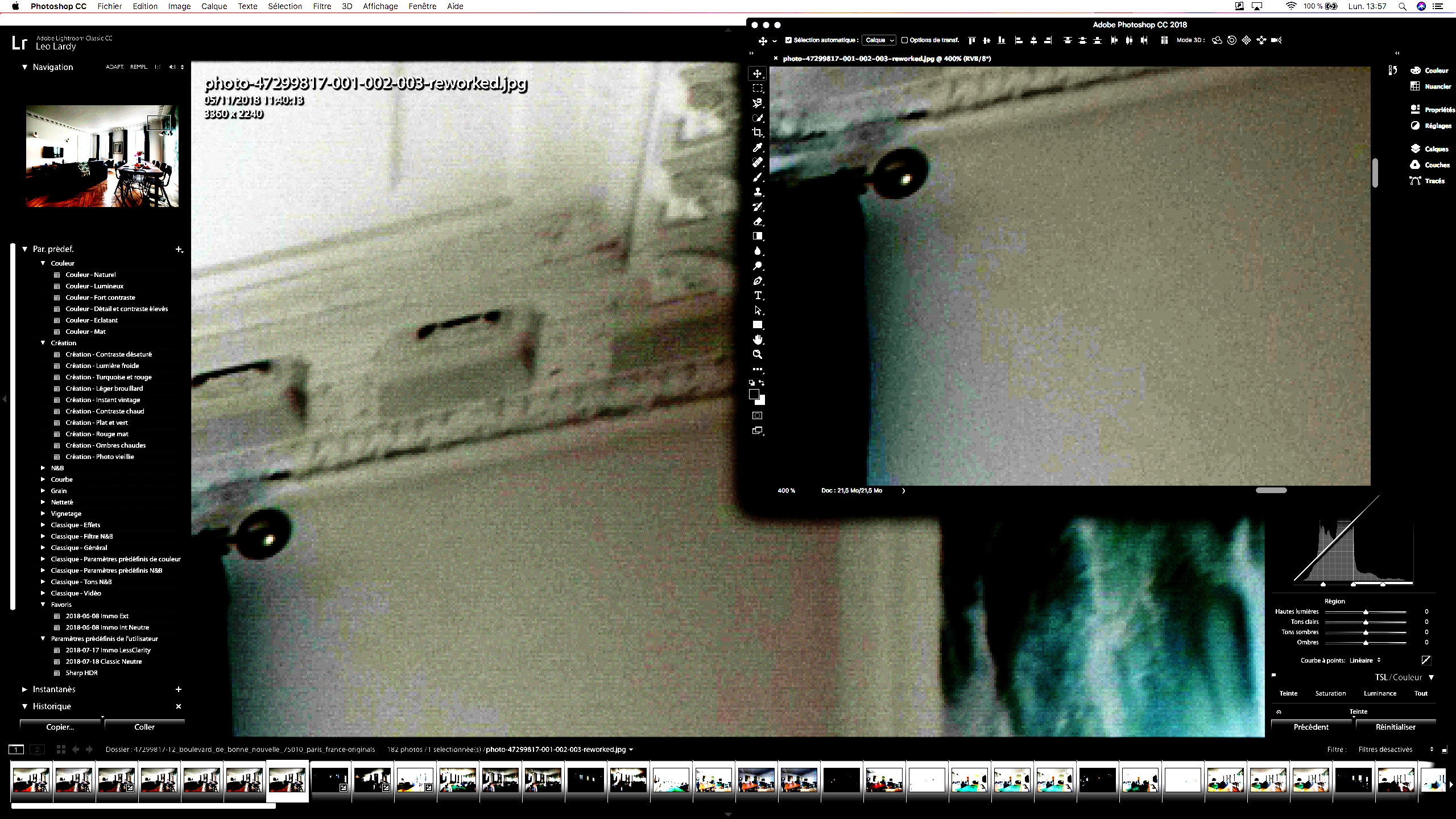1456x819 pixels.
Task: Select the Horizontal Type tool
Action: (x=758, y=295)
